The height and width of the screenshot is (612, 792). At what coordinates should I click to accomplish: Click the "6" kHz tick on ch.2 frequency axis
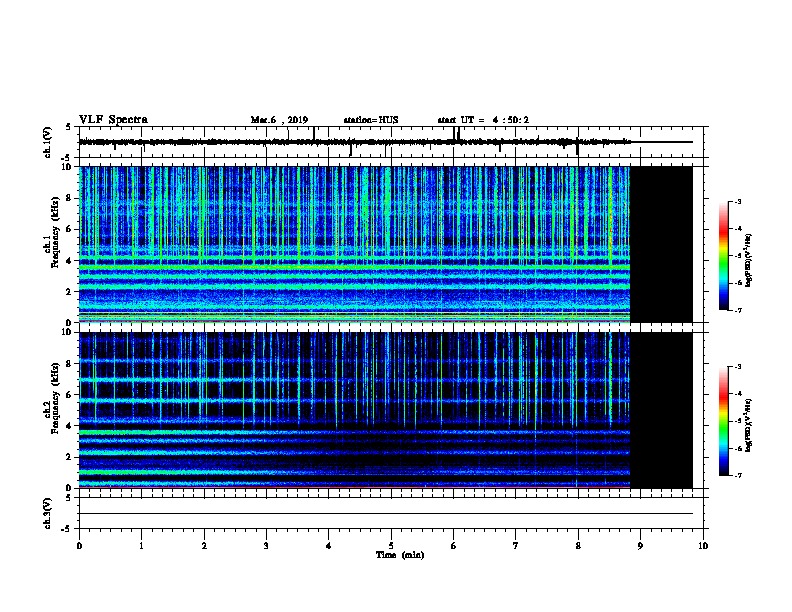[x=69, y=395]
